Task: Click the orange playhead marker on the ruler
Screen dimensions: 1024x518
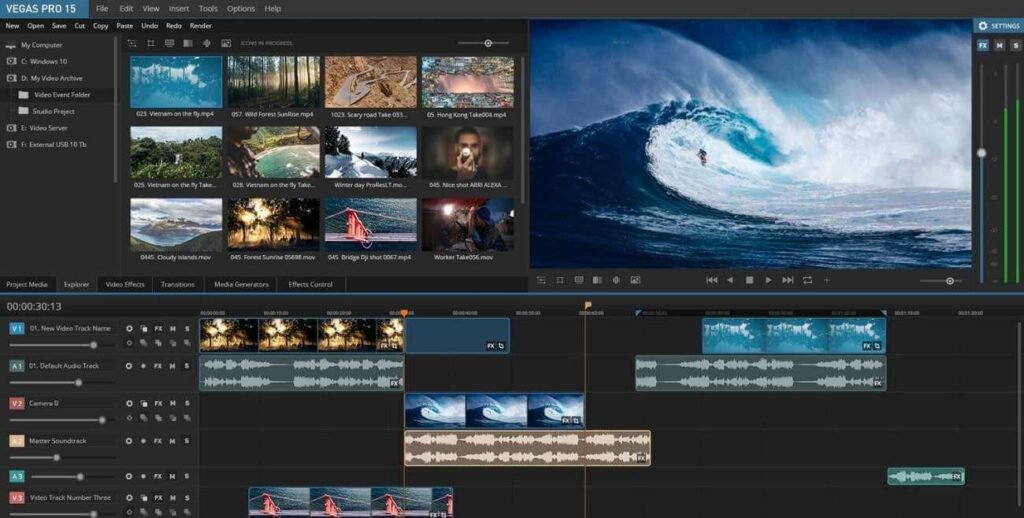Action: [x=404, y=314]
